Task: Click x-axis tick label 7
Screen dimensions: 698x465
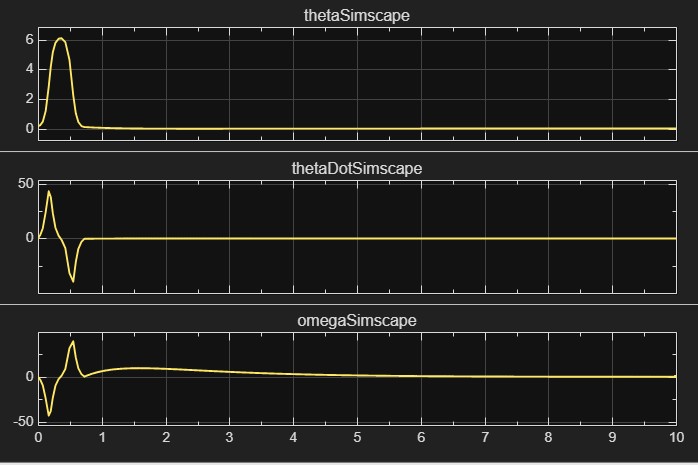Action: point(485,437)
